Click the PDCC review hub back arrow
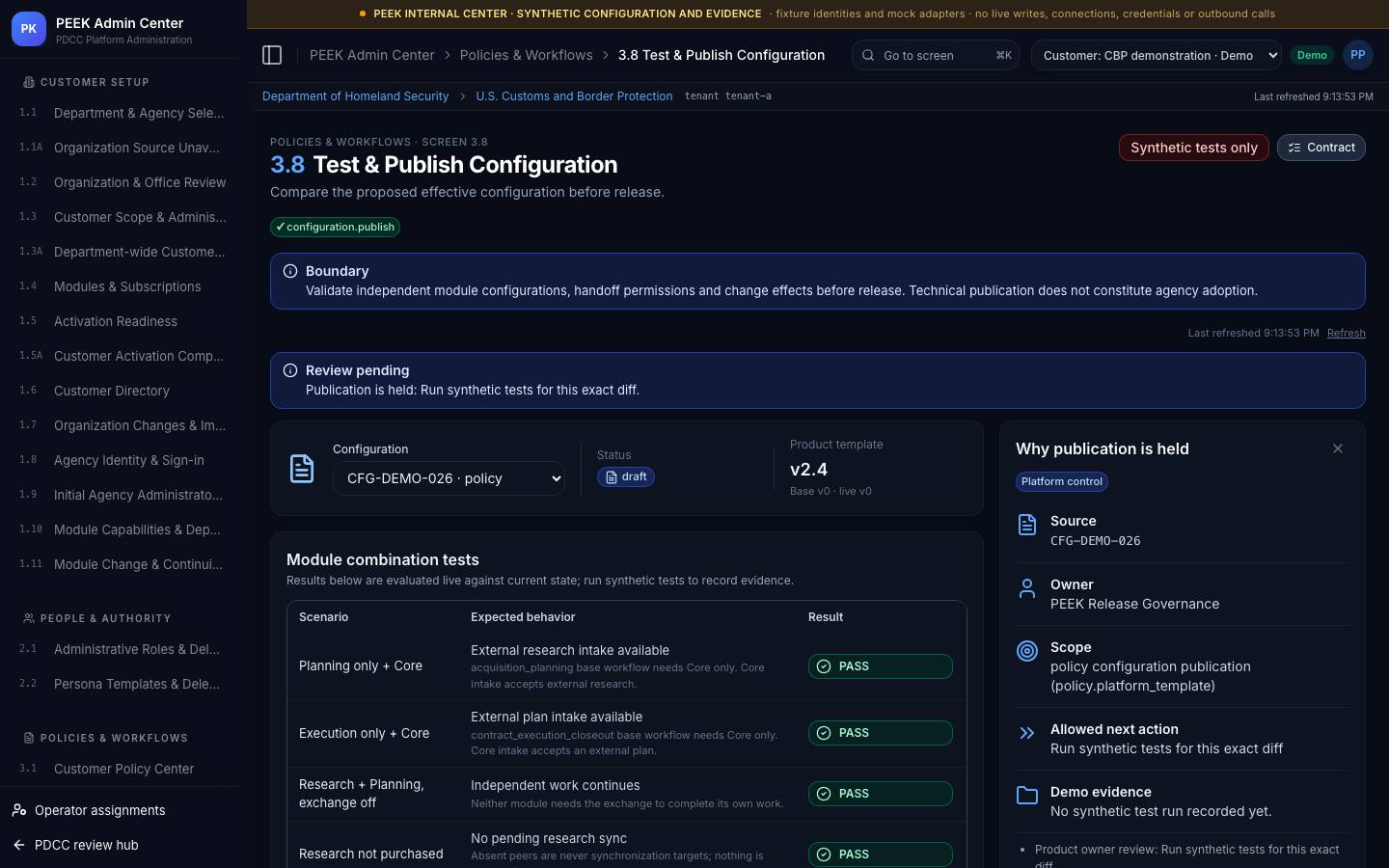 (x=19, y=845)
